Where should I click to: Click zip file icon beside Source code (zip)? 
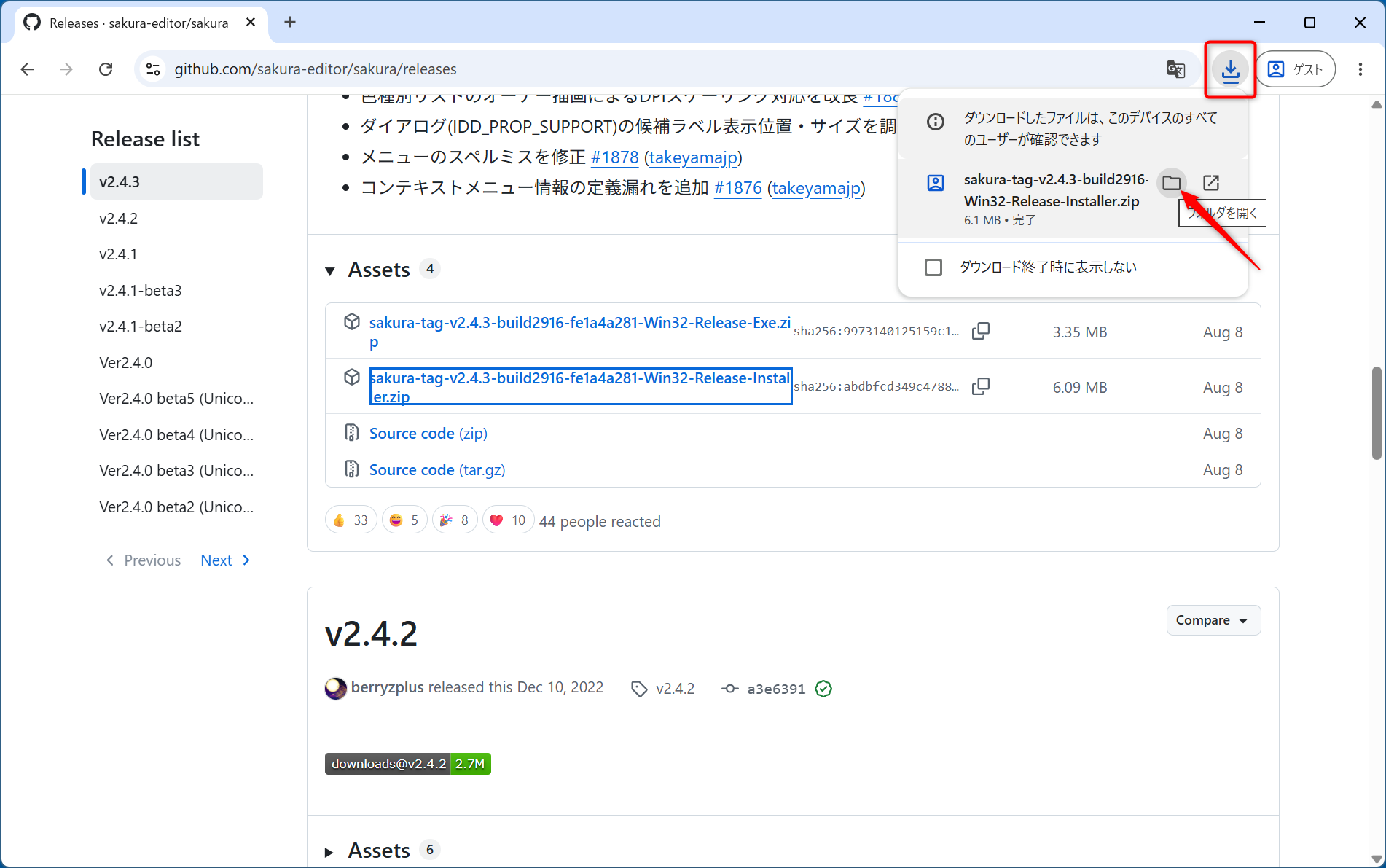tap(352, 433)
